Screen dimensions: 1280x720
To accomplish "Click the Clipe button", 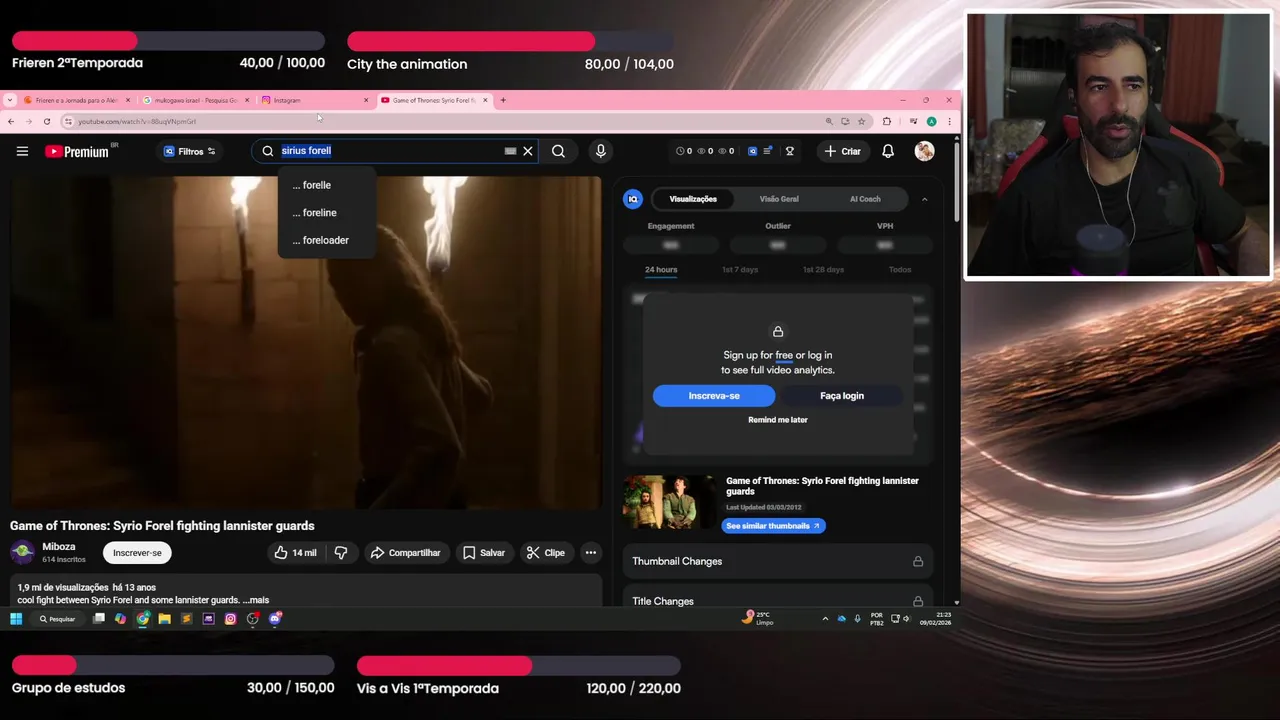I will tap(546, 553).
